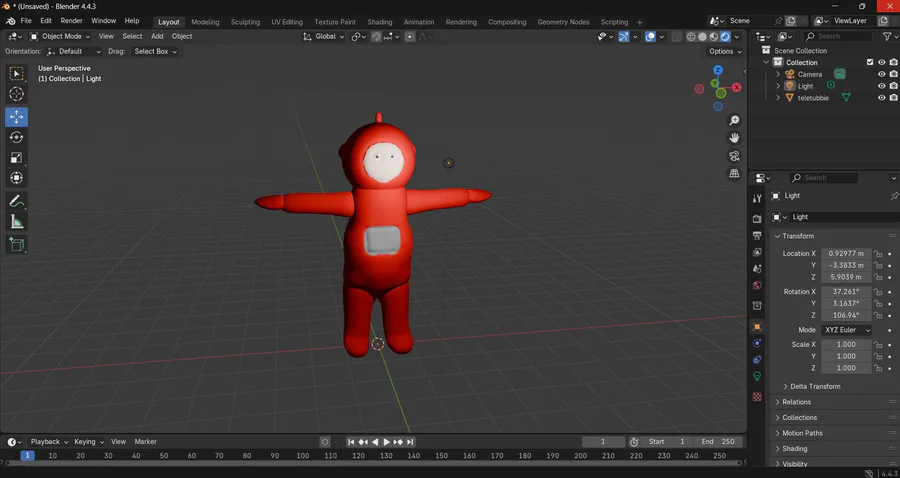The height and width of the screenshot is (478, 900).
Task: Open the Texture properties tab
Action: point(757,397)
